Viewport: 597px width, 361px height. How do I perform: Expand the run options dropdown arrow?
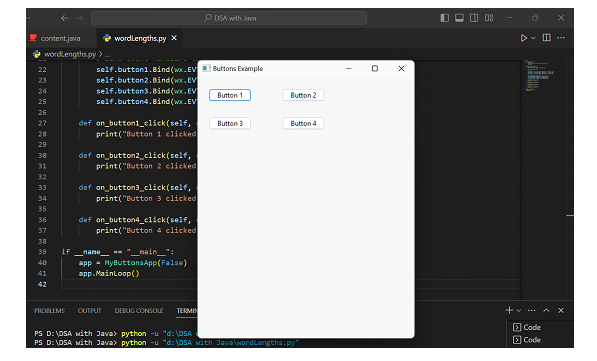533,38
